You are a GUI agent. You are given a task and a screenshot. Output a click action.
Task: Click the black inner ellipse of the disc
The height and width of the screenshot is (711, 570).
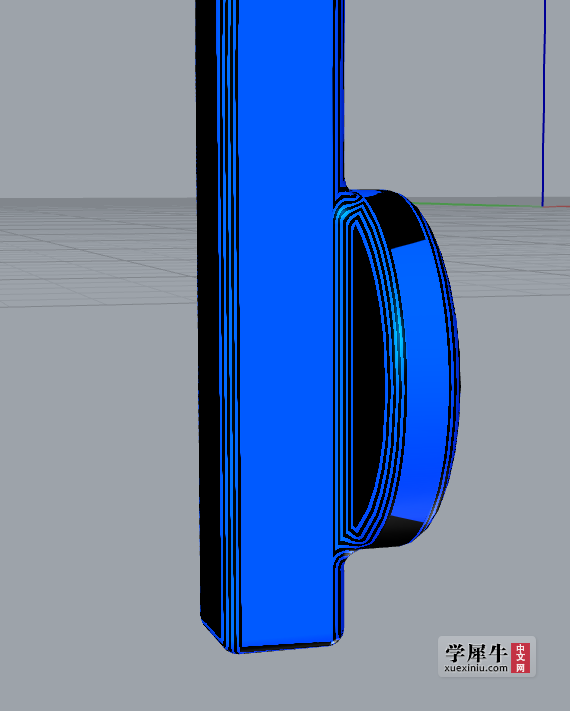[366, 376]
